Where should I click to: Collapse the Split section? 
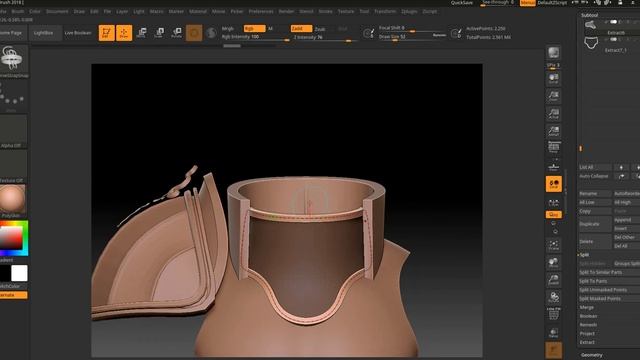(x=584, y=255)
